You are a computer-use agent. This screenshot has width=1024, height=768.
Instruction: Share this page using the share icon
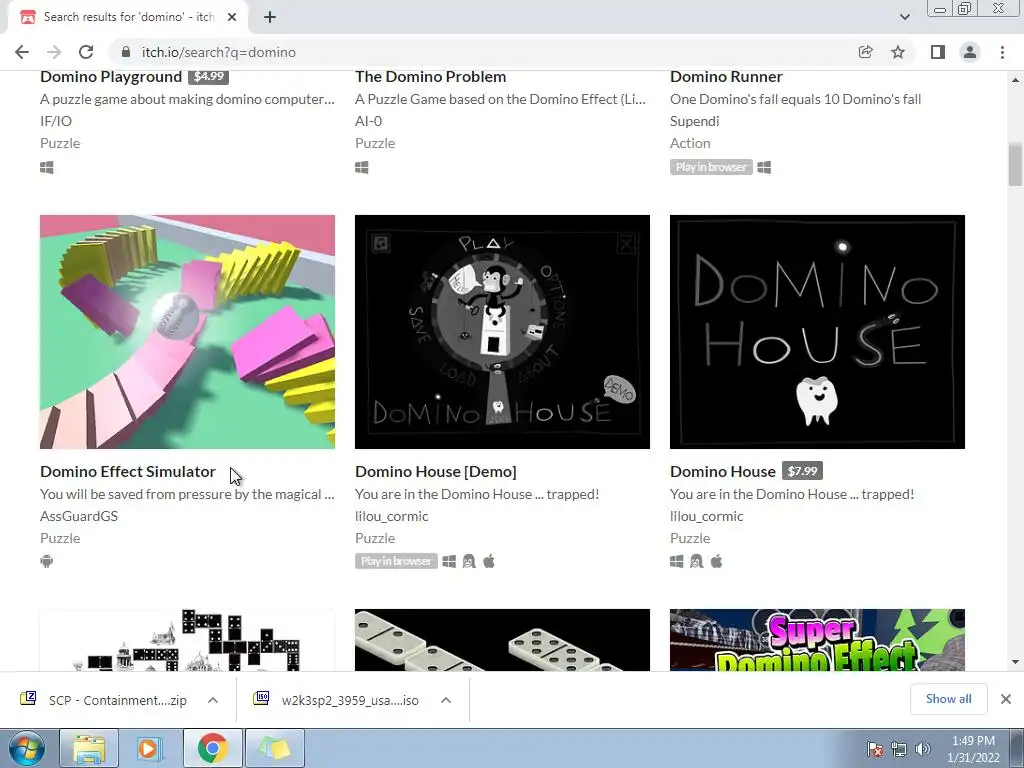click(x=866, y=52)
